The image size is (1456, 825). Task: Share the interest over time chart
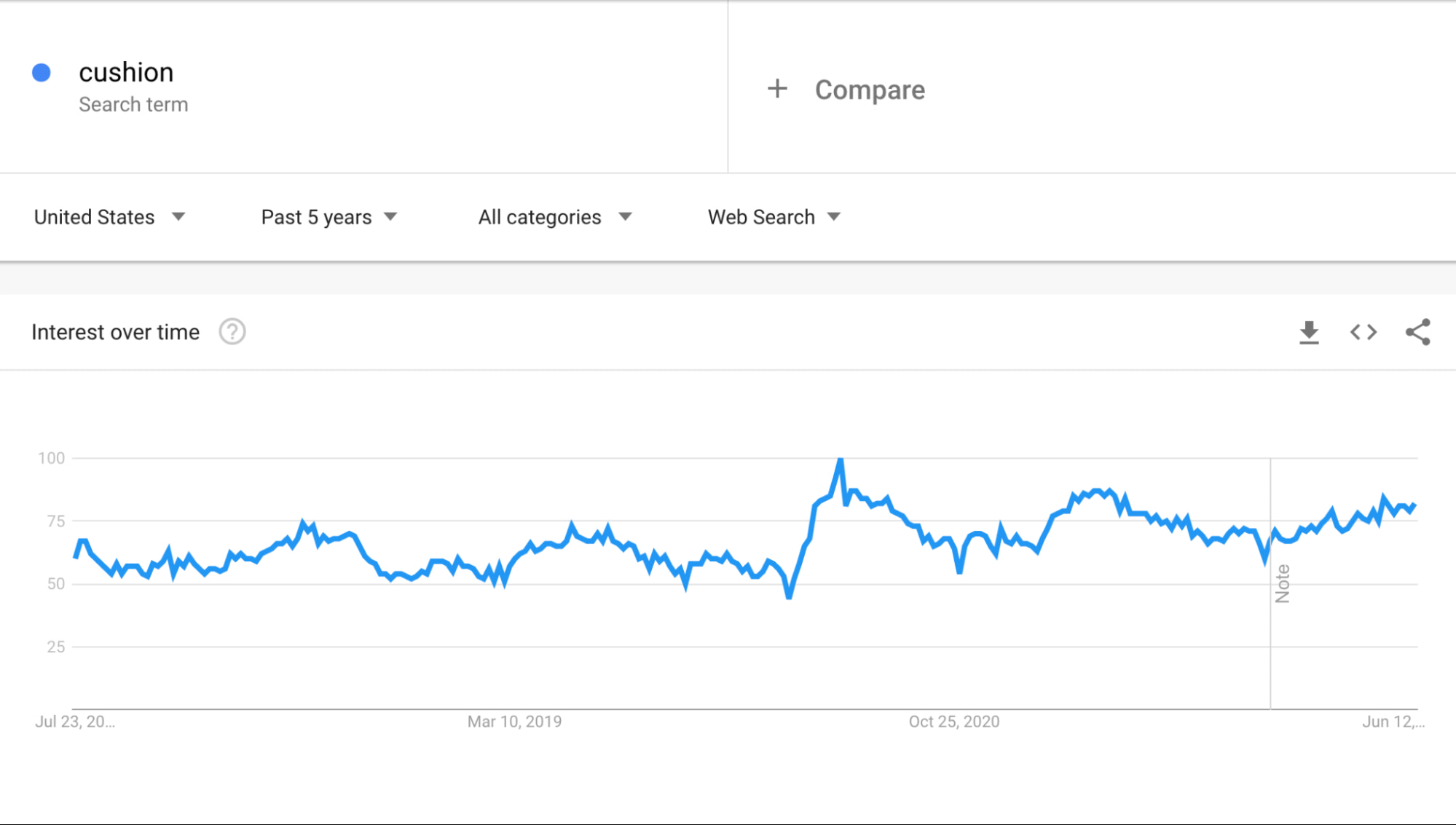tap(1417, 333)
